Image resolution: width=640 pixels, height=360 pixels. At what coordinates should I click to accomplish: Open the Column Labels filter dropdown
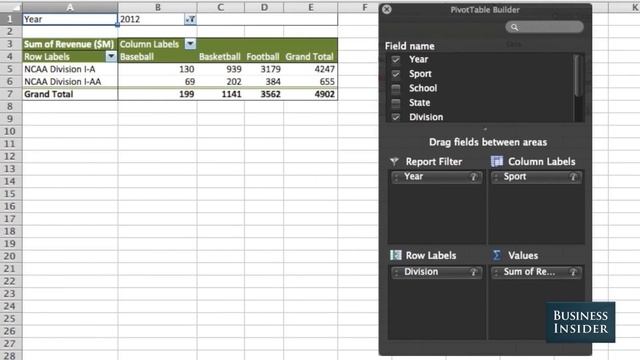(190, 44)
